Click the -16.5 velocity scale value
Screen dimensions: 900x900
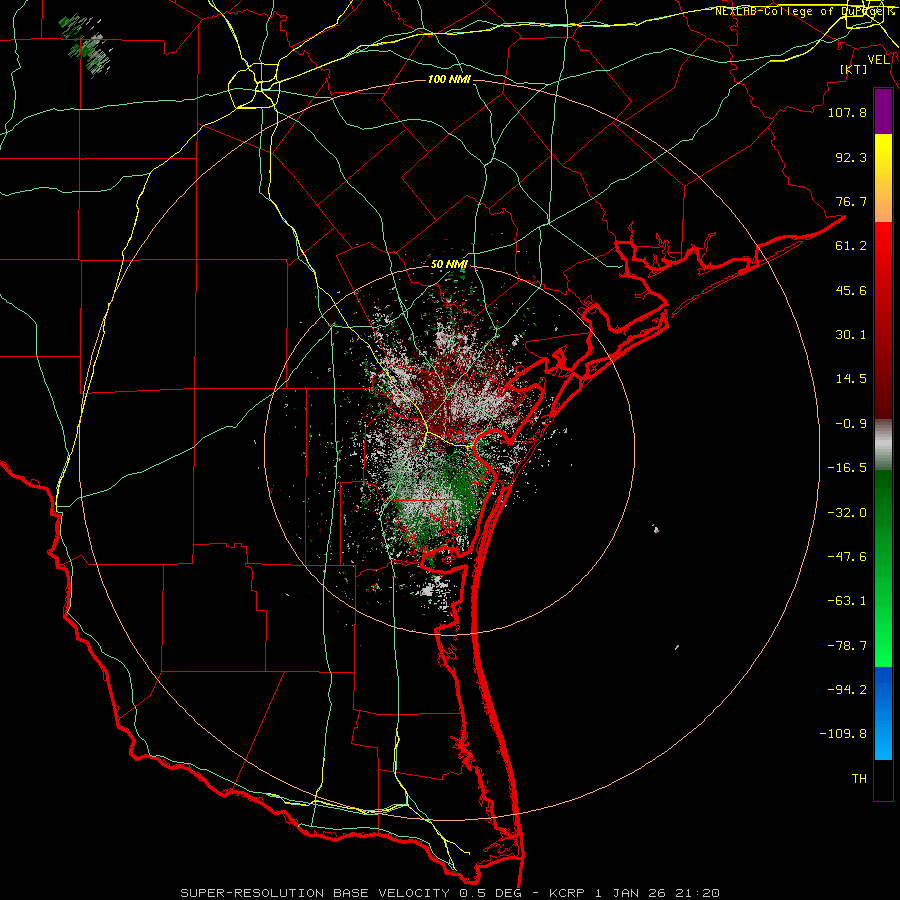point(847,468)
